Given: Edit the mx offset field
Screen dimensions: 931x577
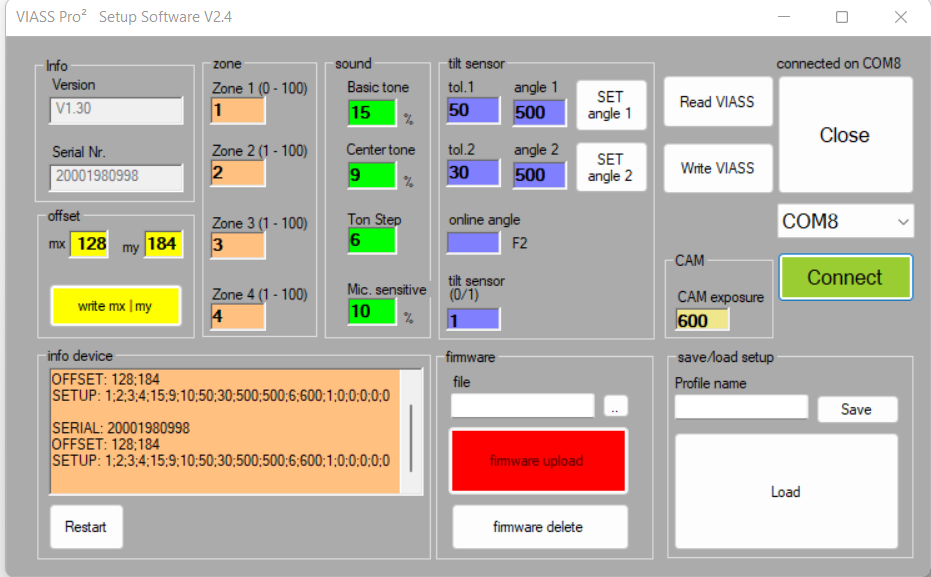Looking at the screenshot, I should pos(90,244).
